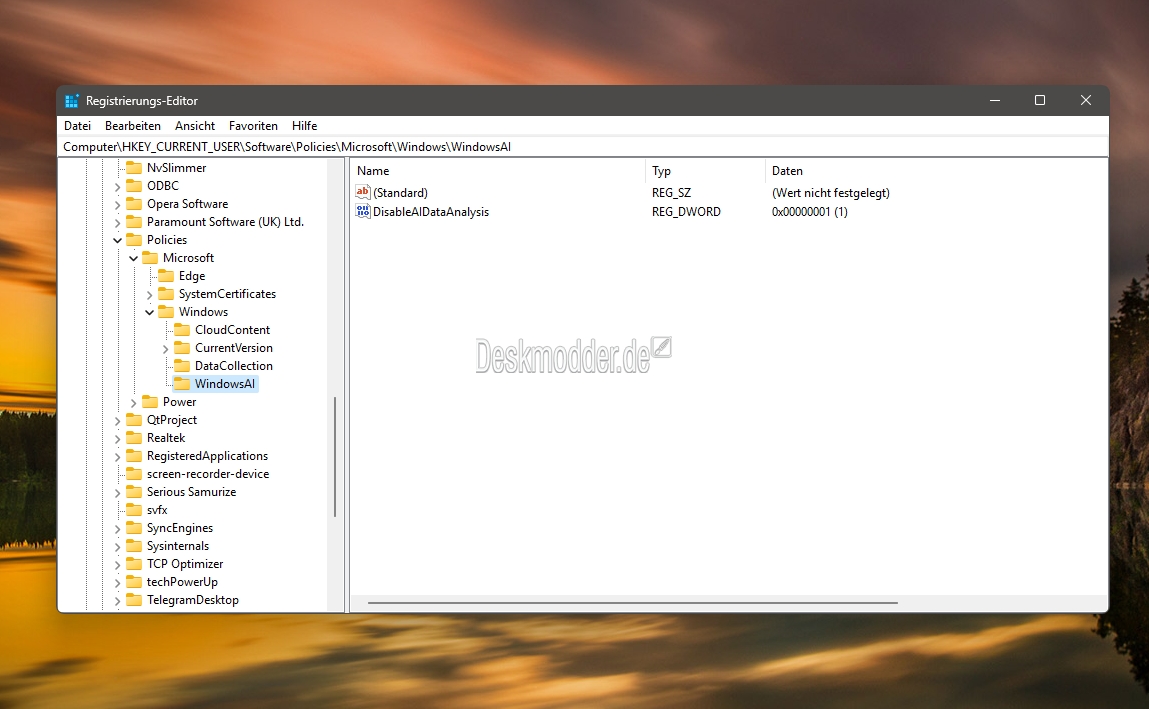The height and width of the screenshot is (709, 1149).
Task: Click the Windows folder icon in tree
Action: (x=166, y=312)
